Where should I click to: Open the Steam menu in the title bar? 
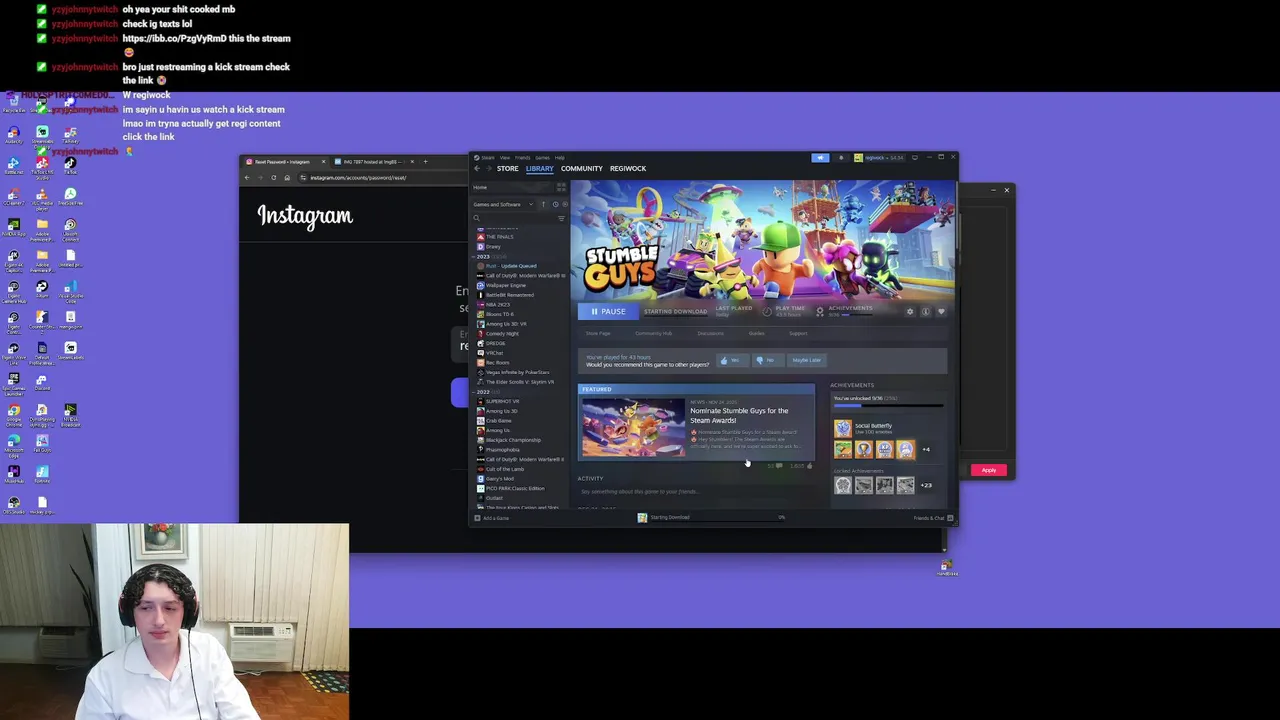point(488,157)
